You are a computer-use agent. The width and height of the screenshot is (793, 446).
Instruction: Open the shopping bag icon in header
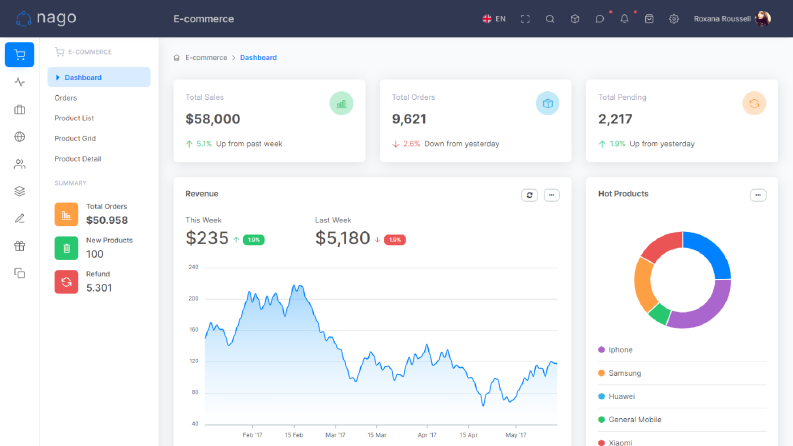(649, 19)
